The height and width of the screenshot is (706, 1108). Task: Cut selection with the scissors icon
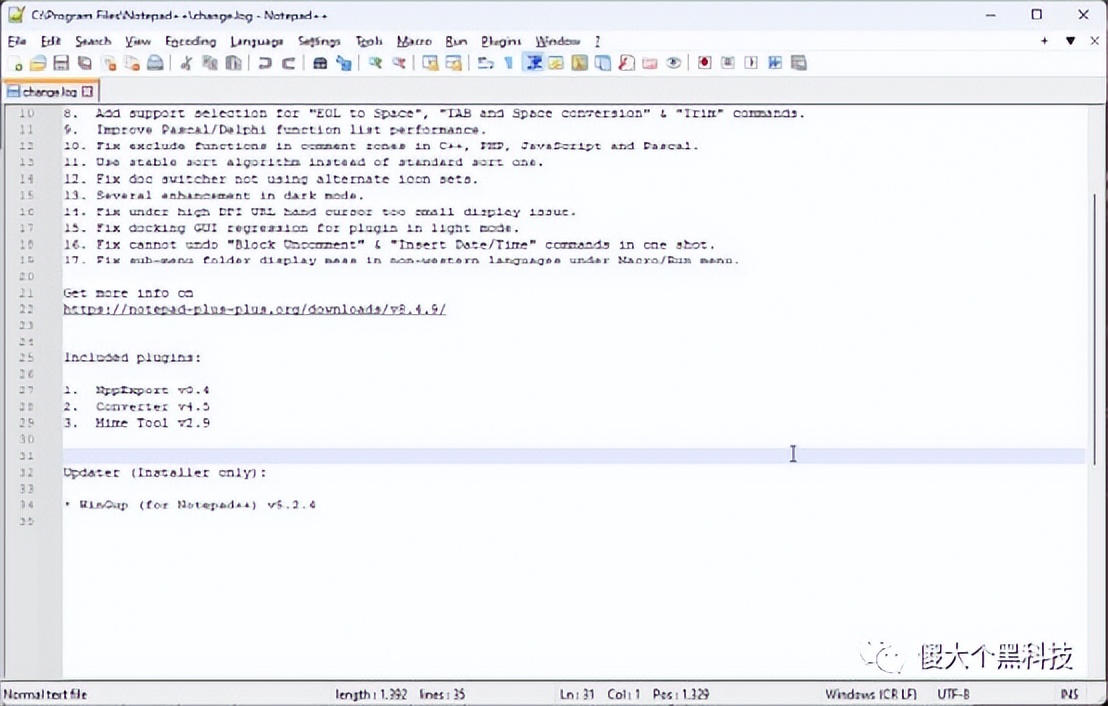coord(186,64)
